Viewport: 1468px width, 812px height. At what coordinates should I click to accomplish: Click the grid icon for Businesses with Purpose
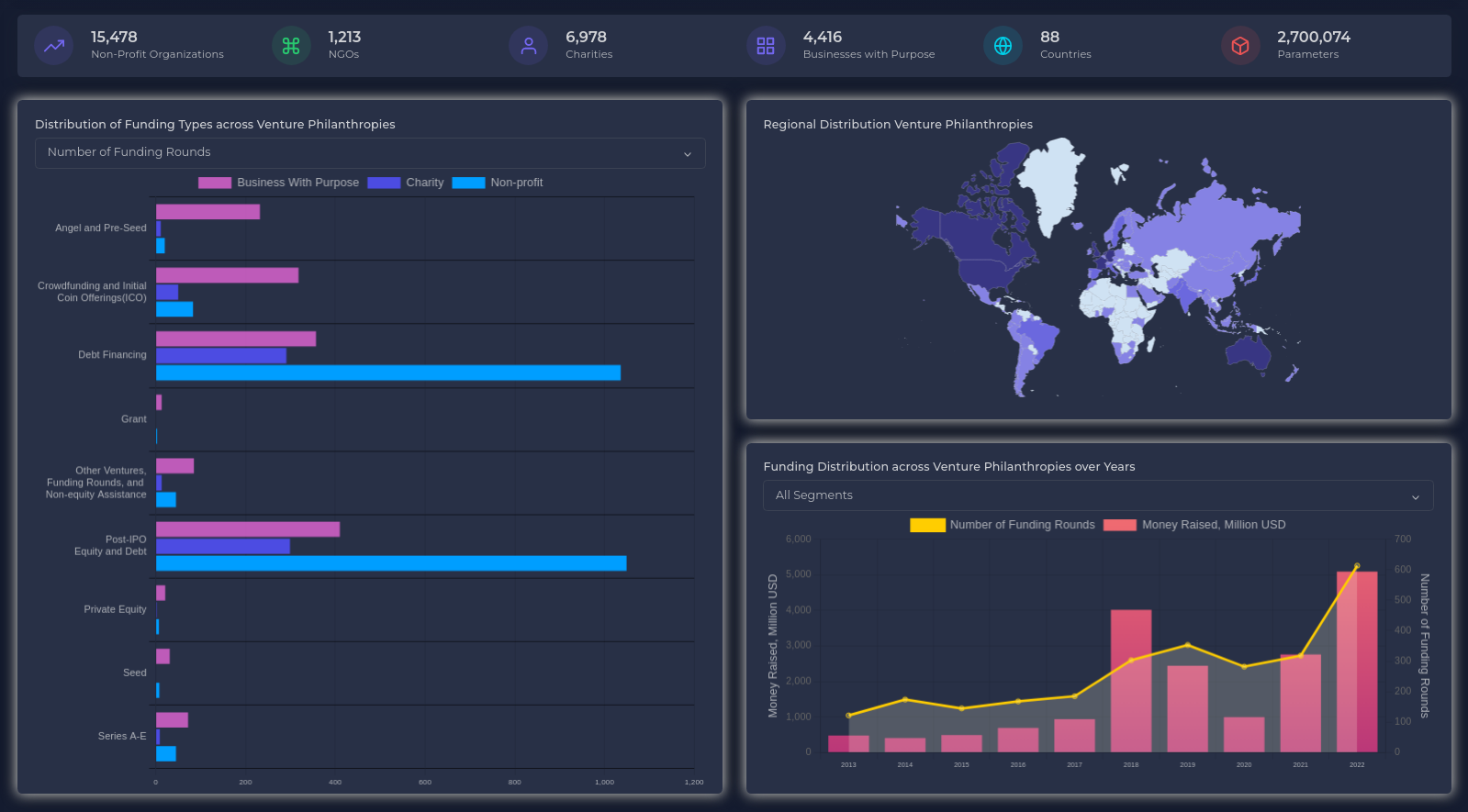click(766, 46)
